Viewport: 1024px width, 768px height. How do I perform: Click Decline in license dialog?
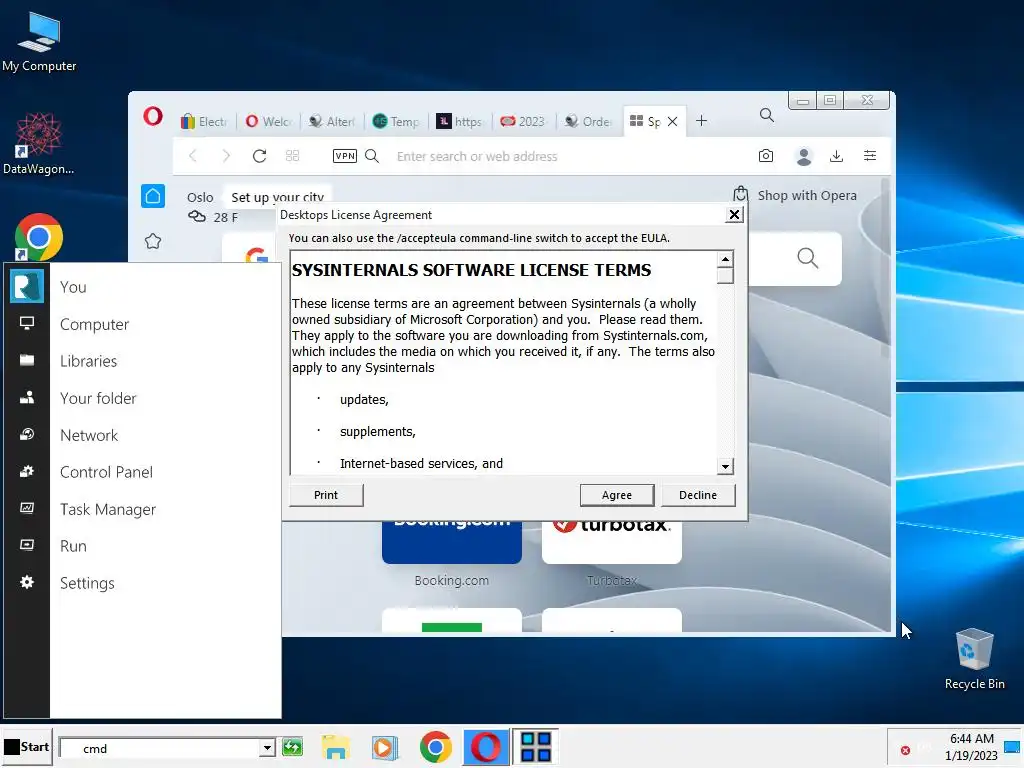coord(697,495)
